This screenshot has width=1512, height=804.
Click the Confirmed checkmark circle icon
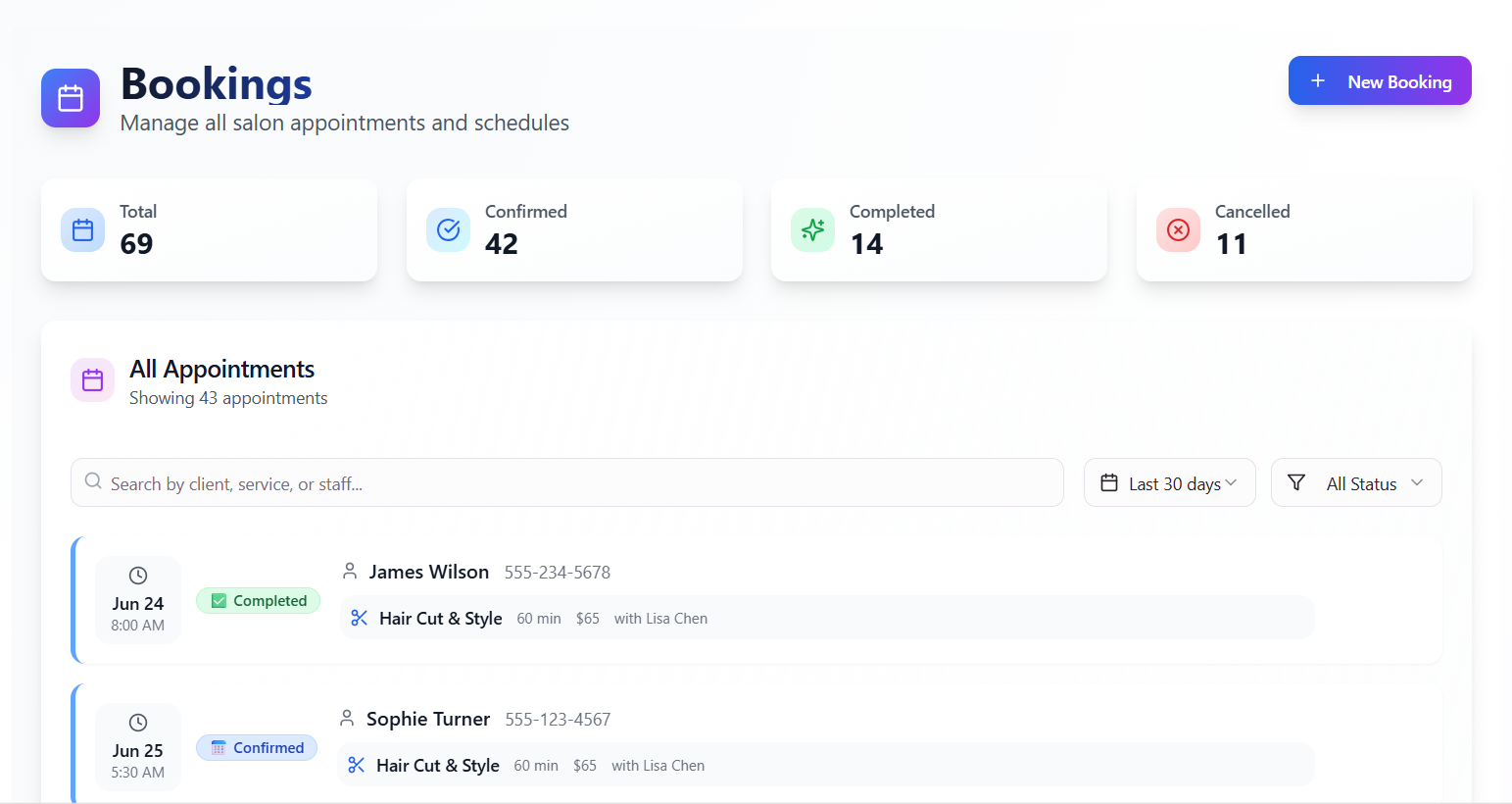click(448, 229)
